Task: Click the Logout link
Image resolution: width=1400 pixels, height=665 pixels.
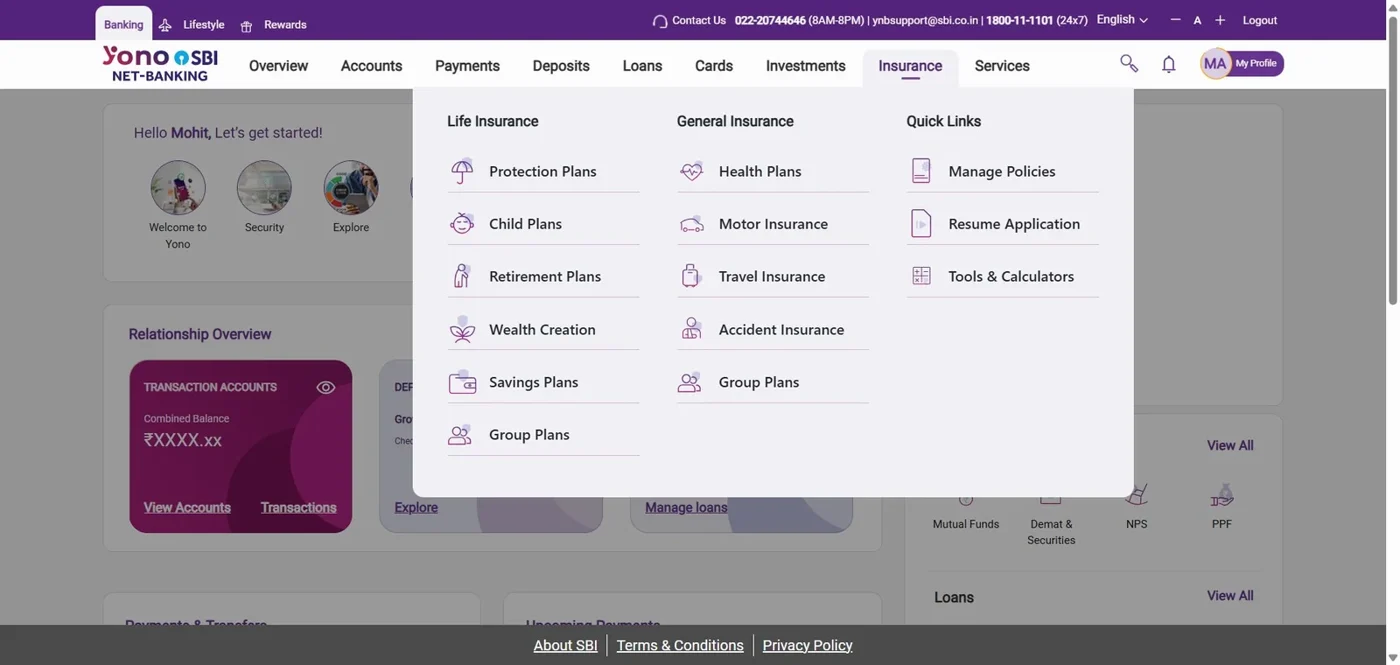Action: (x=1260, y=20)
